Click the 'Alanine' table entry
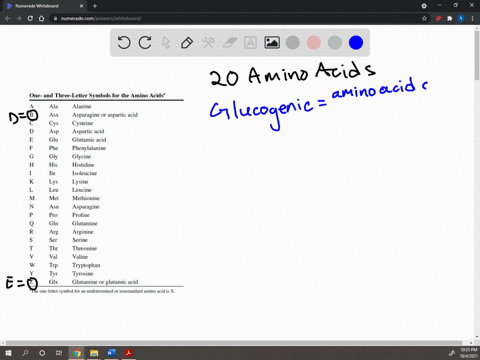 coord(82,106)
